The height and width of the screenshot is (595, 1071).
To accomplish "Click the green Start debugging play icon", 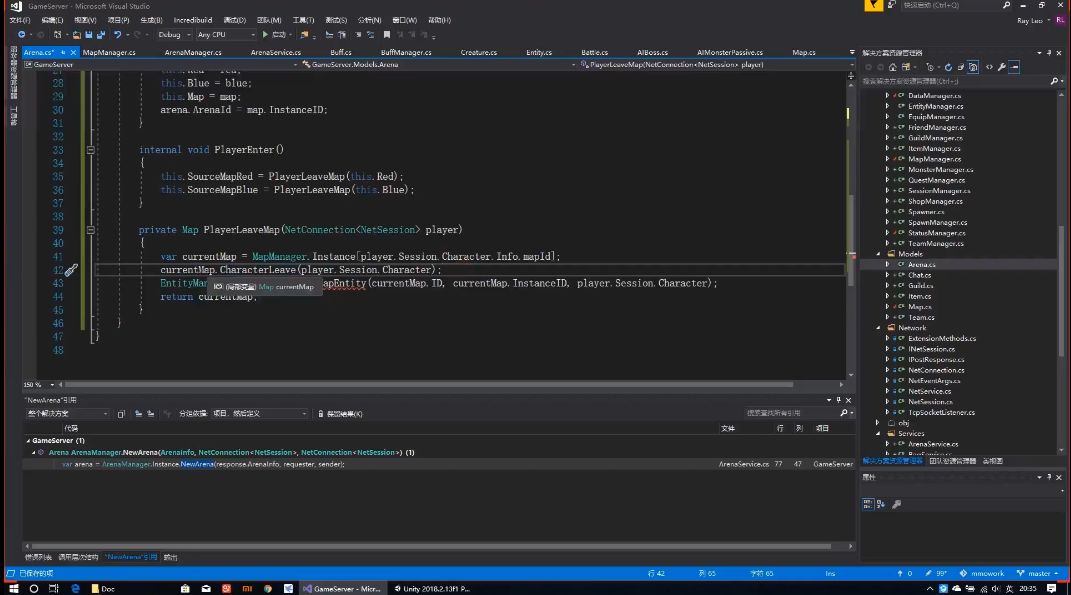I will pos(265,34).
